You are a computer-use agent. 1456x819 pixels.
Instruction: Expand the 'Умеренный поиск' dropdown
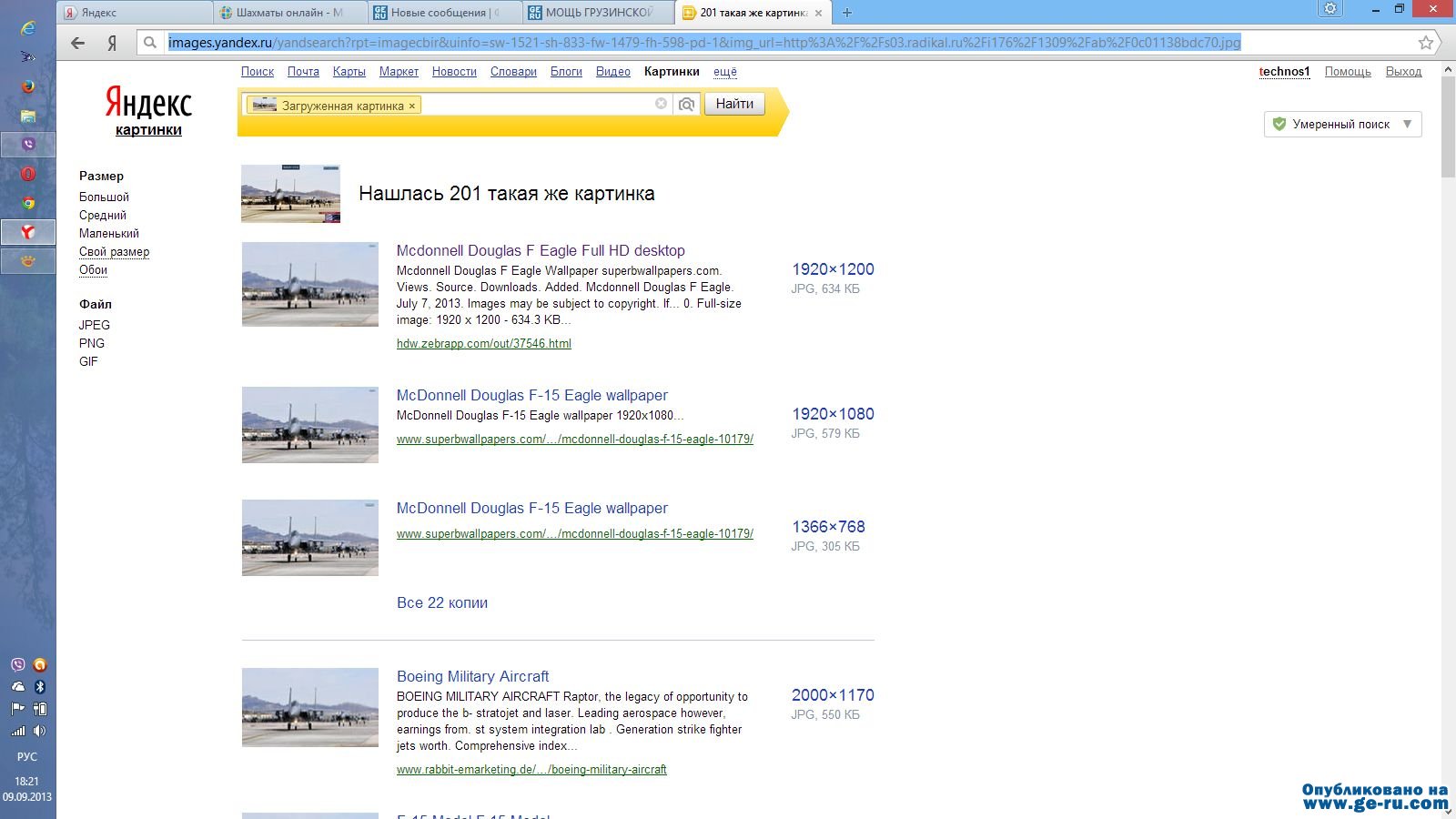point(1342,125)
